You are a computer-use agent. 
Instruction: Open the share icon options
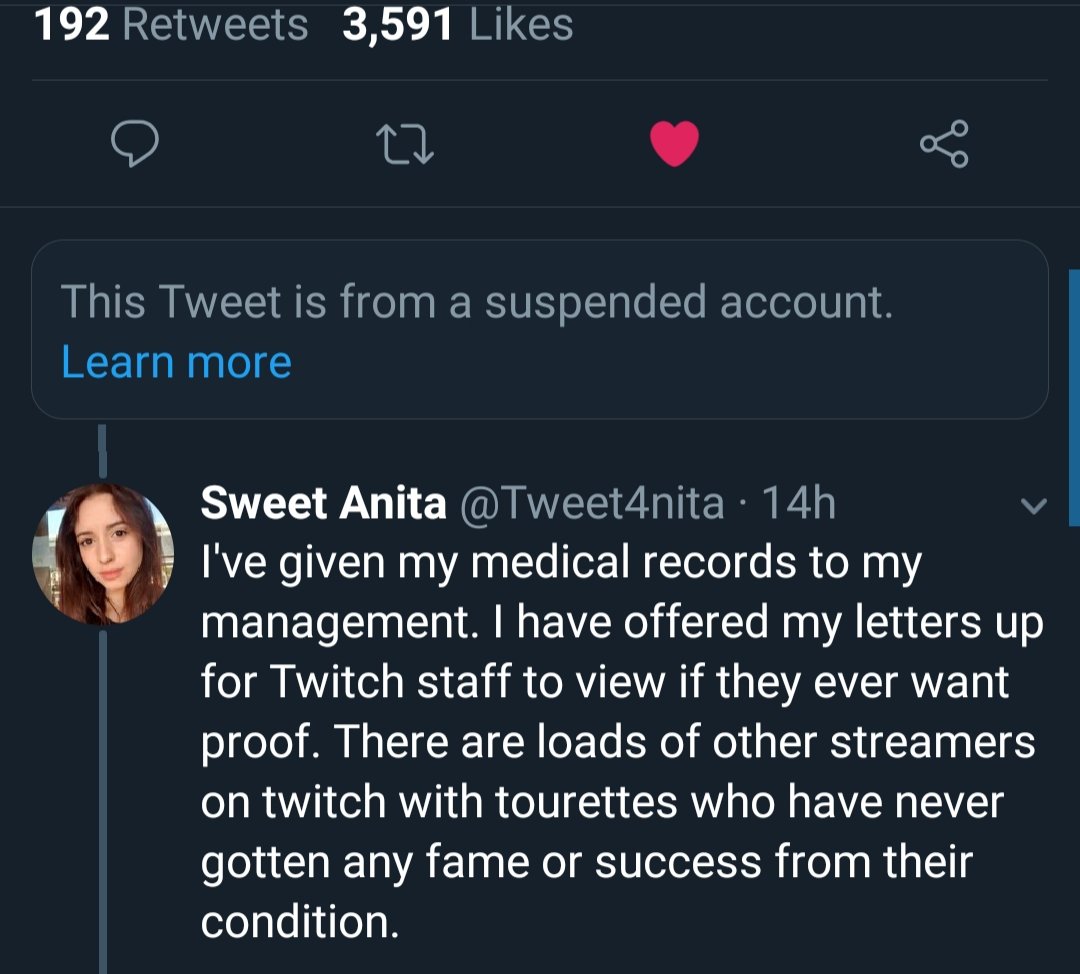(944, 144)
